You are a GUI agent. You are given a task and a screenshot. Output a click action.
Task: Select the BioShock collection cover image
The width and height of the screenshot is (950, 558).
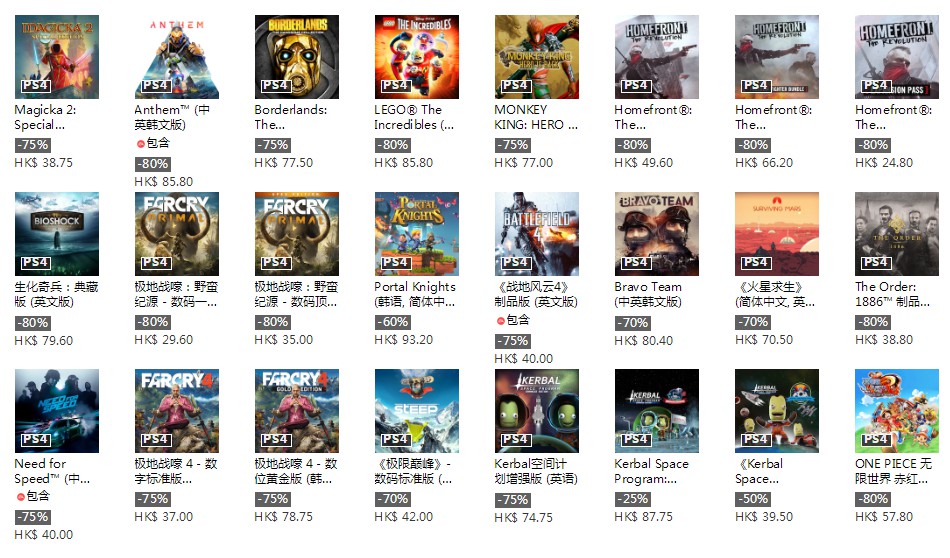click(x=56, y=234)
